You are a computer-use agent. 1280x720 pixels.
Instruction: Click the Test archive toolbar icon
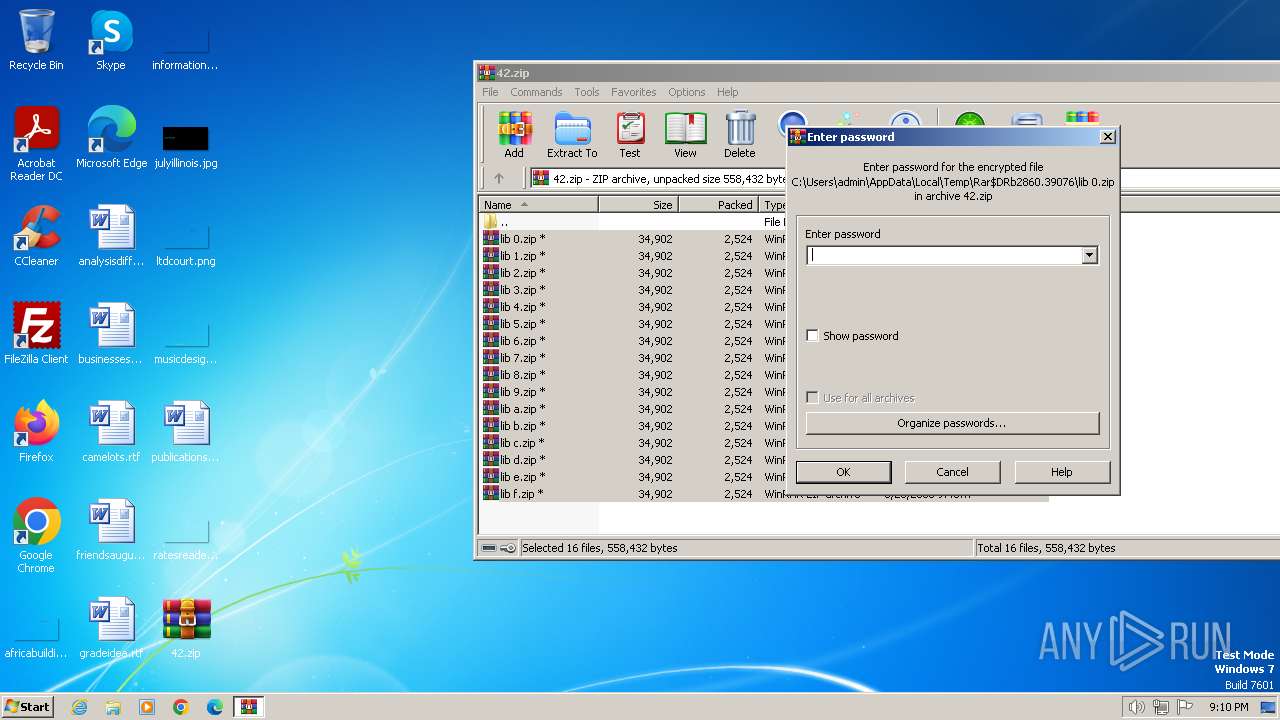[x=630, y=135]
